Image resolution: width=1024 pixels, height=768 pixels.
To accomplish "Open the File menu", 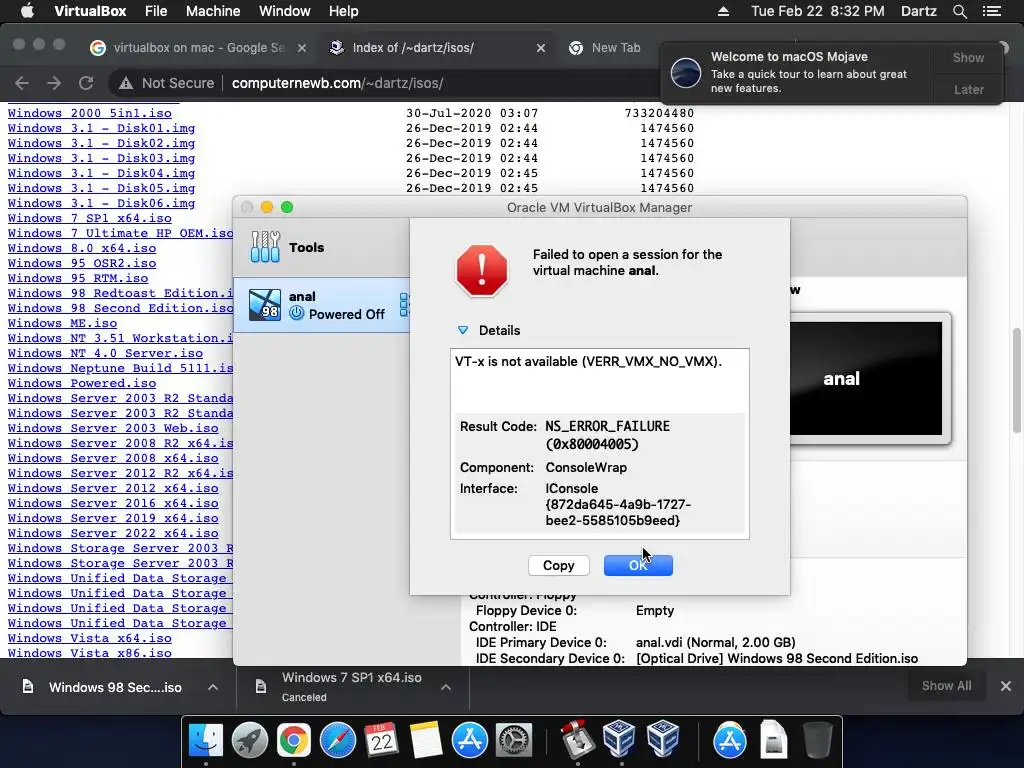I will click(156, 11).
